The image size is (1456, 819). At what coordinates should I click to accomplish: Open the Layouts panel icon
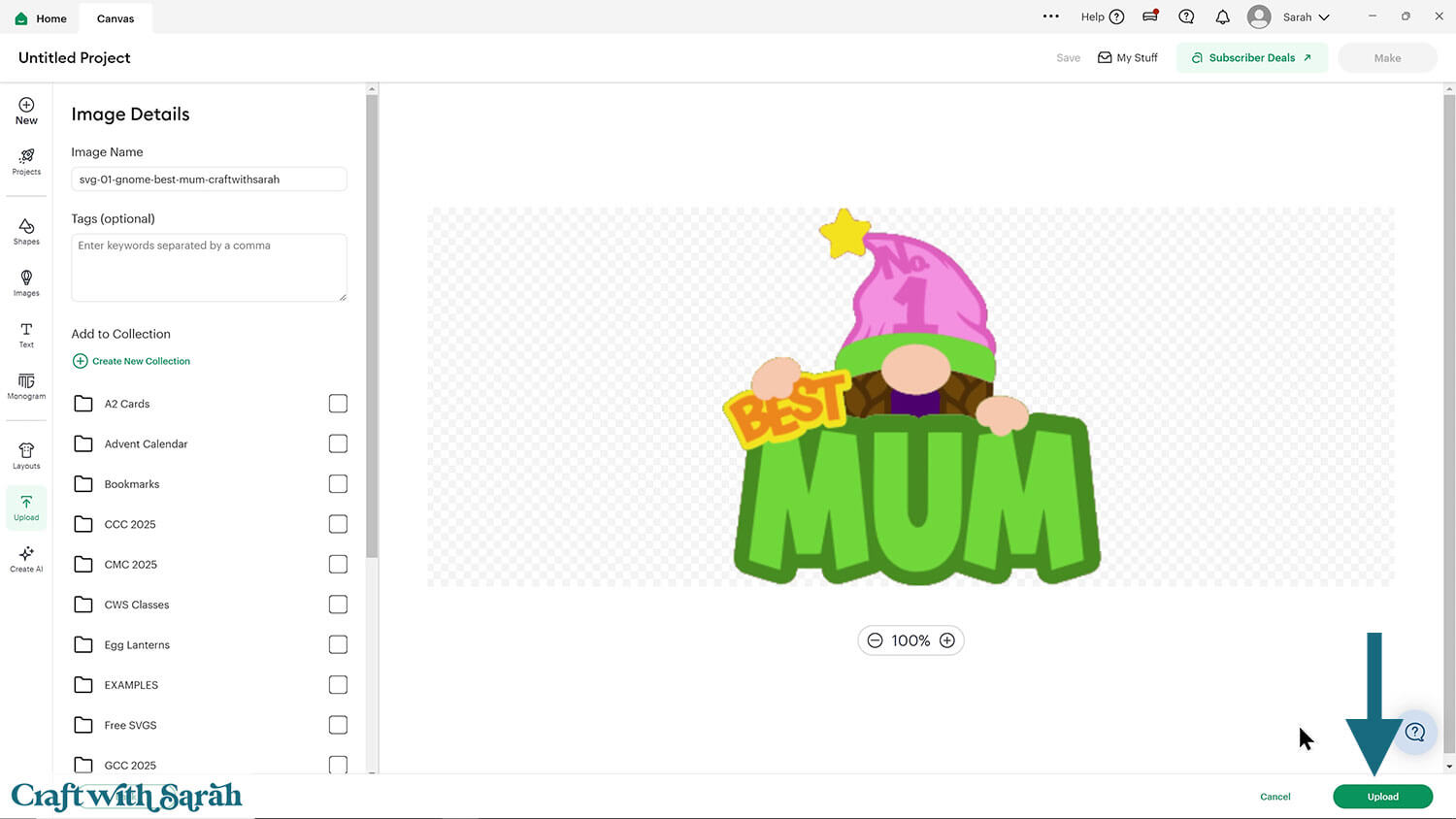pyautogui.click(x=26, y=455)
